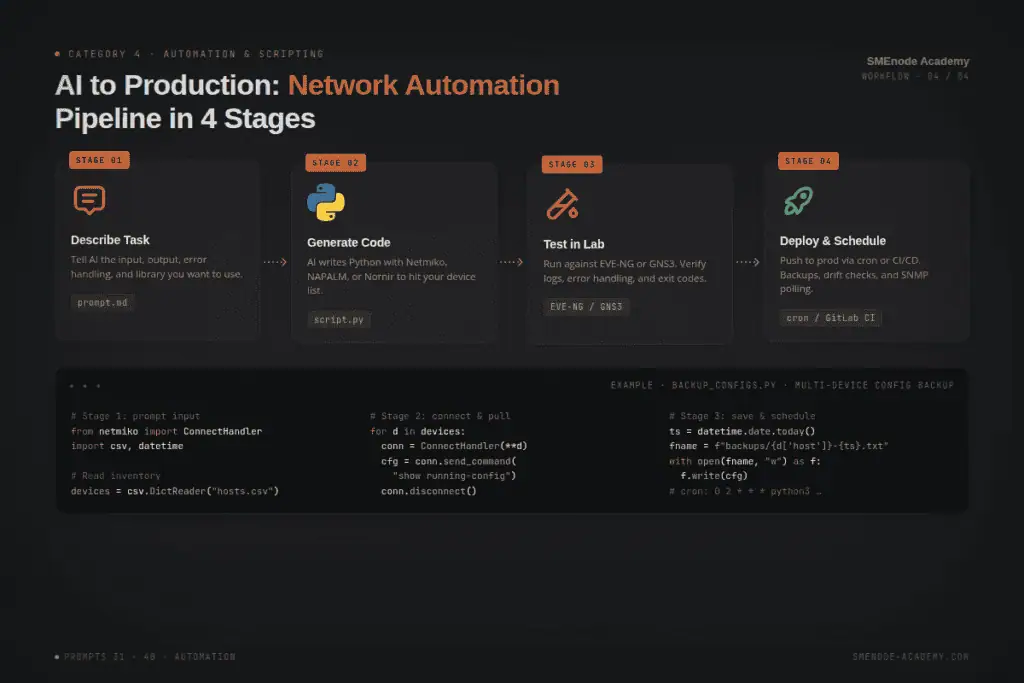Open the SMENODE-ACADEMY.COM footer link
Viewport: 1024px width, 683px height.
[910, 657]
